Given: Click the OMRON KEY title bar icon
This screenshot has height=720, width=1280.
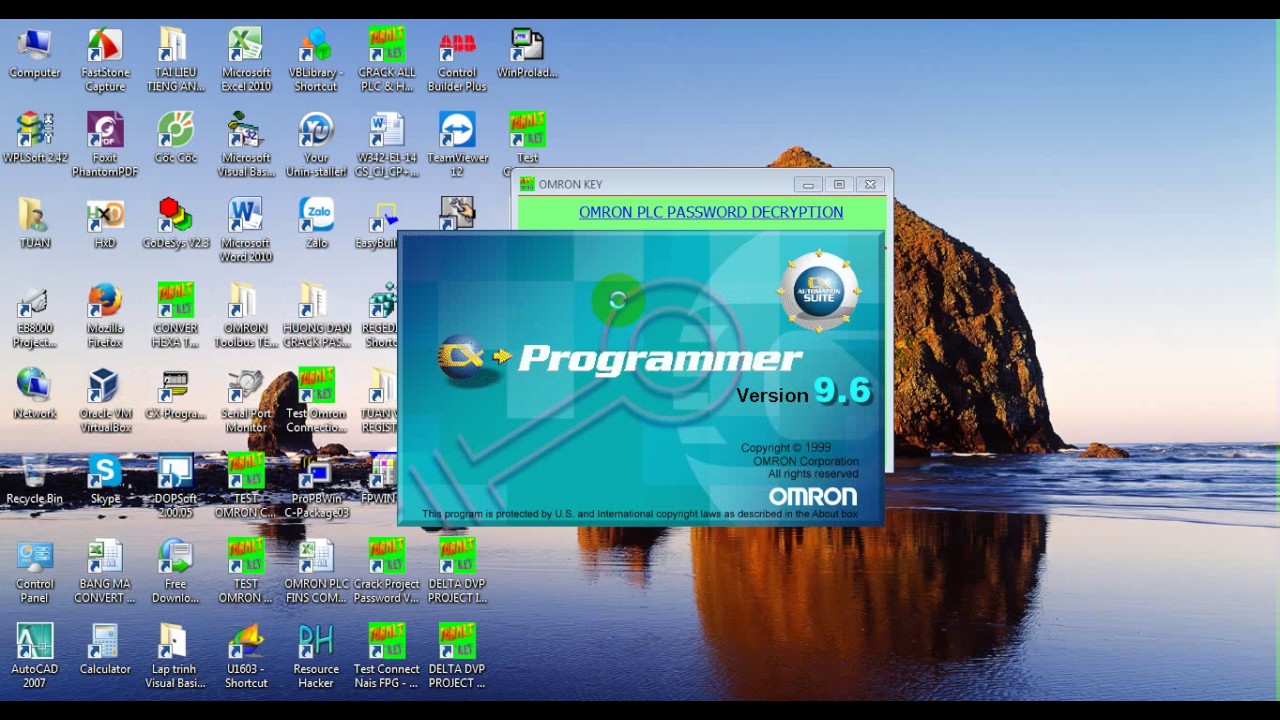Looking at the screenshot, I should (x=527, y=184).
